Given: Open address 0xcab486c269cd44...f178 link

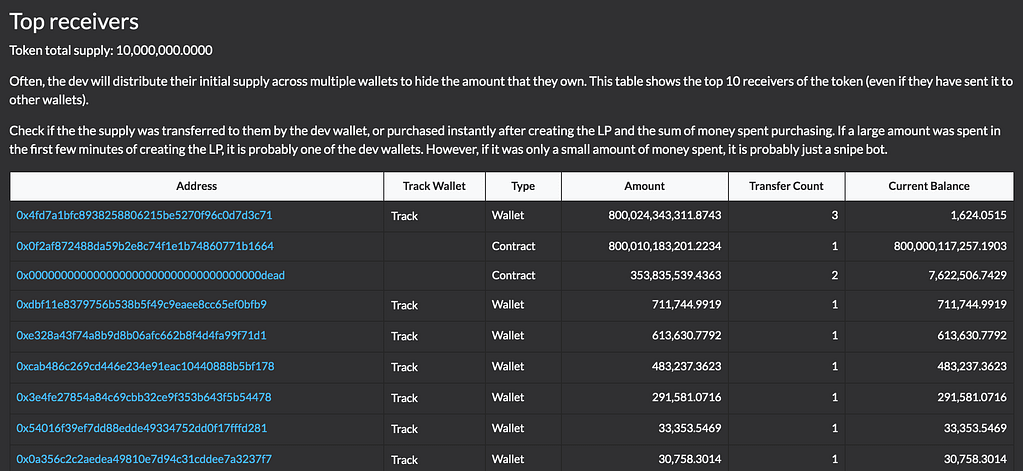Looking at the screenshot, I should [145, 367].
